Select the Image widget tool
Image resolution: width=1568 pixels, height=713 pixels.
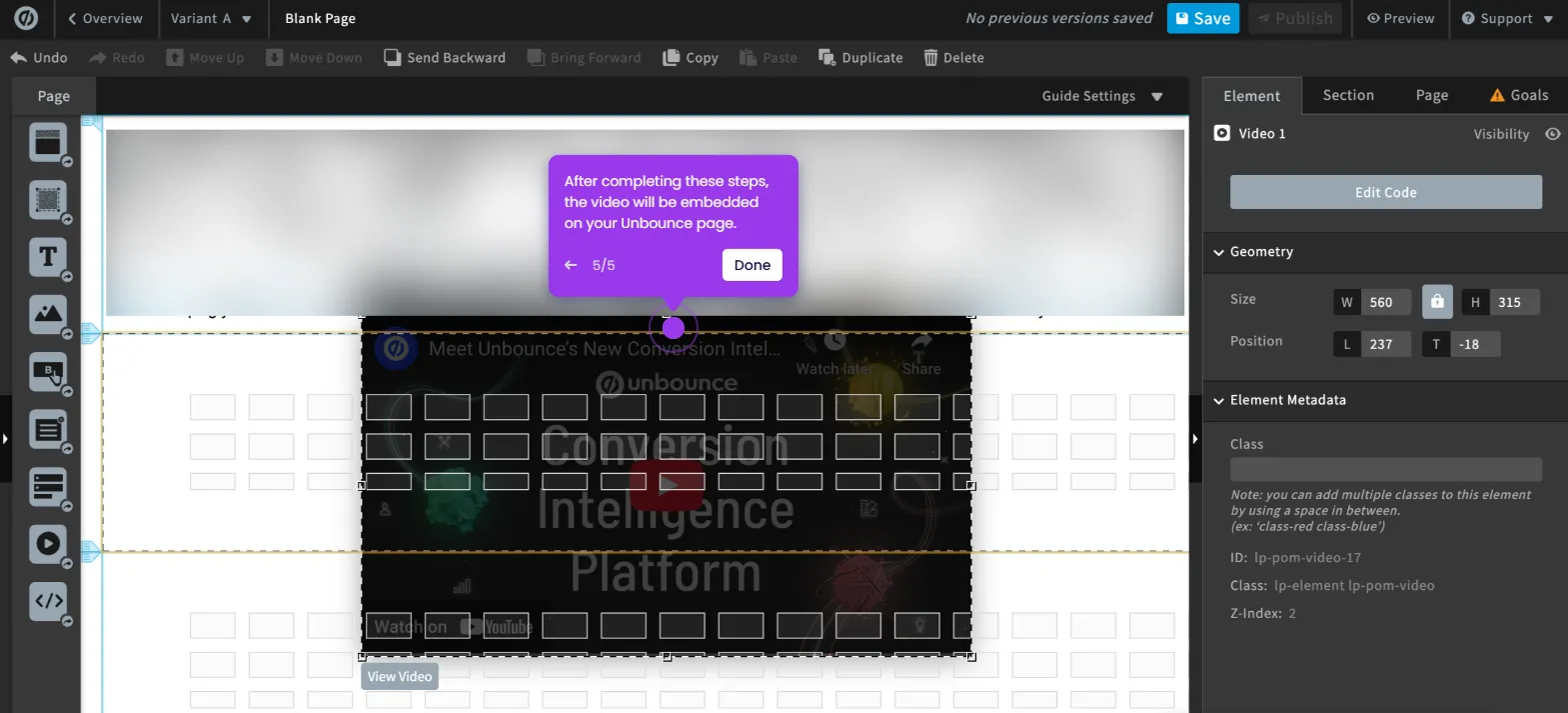tap(48, 314)
